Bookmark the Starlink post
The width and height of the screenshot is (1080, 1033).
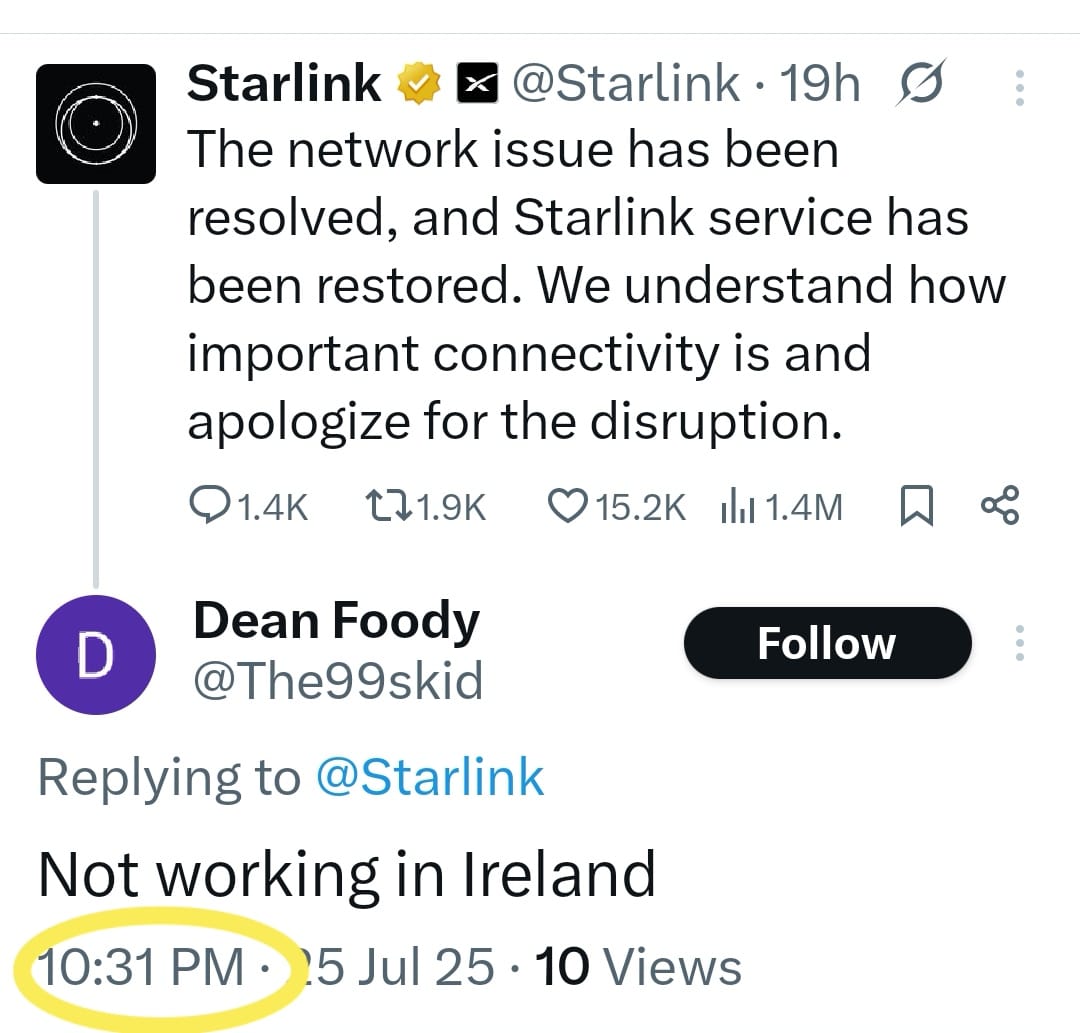[x=916, y=507]
